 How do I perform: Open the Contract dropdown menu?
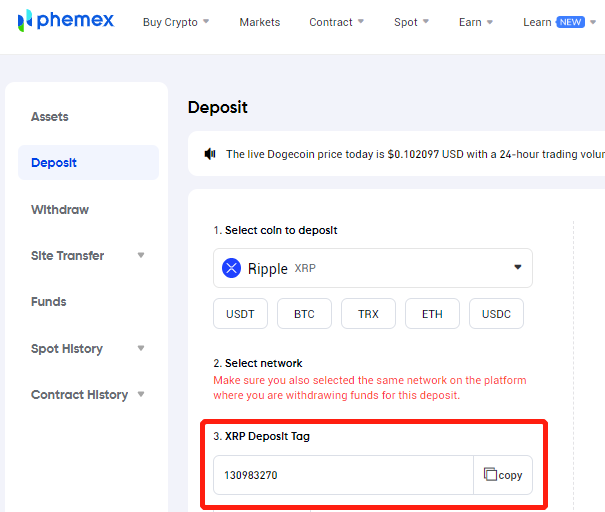pyautogui.click(x=336, y=22)
